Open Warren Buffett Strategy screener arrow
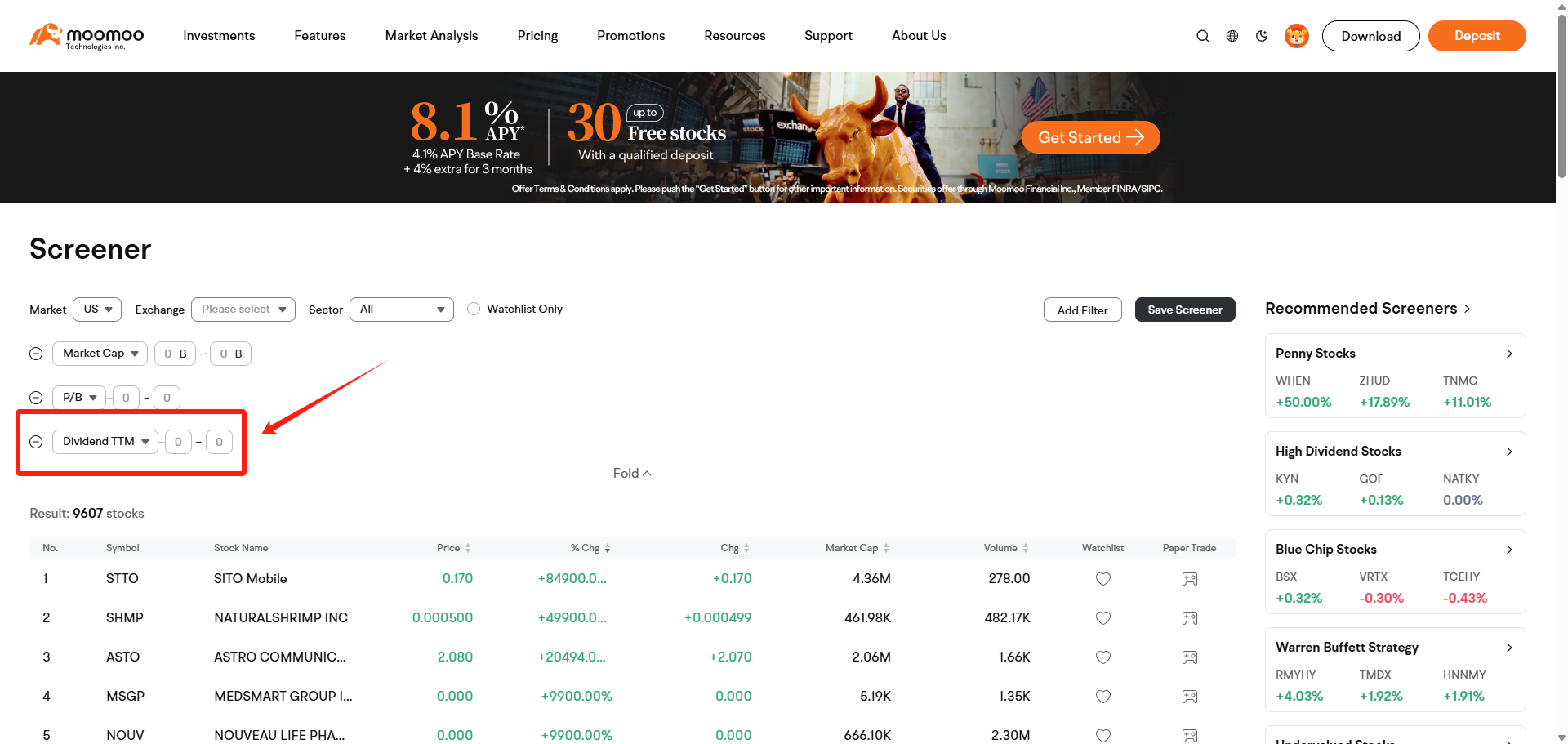1568x744 pixels. (x=1509, y=648)
